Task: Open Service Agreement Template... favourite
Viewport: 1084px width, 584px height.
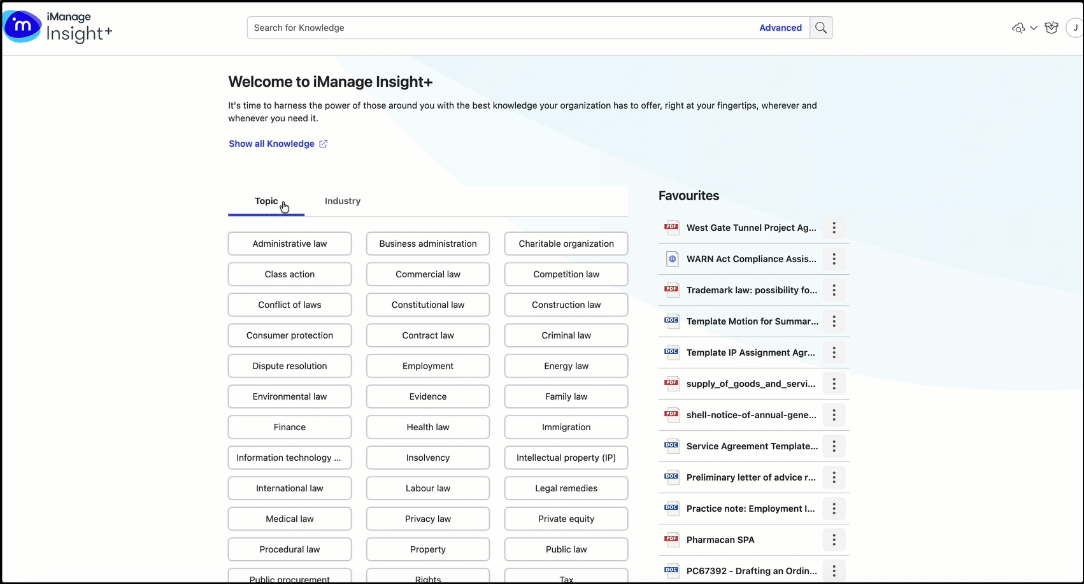Action: pyautogui.click(x=751, y=446)
